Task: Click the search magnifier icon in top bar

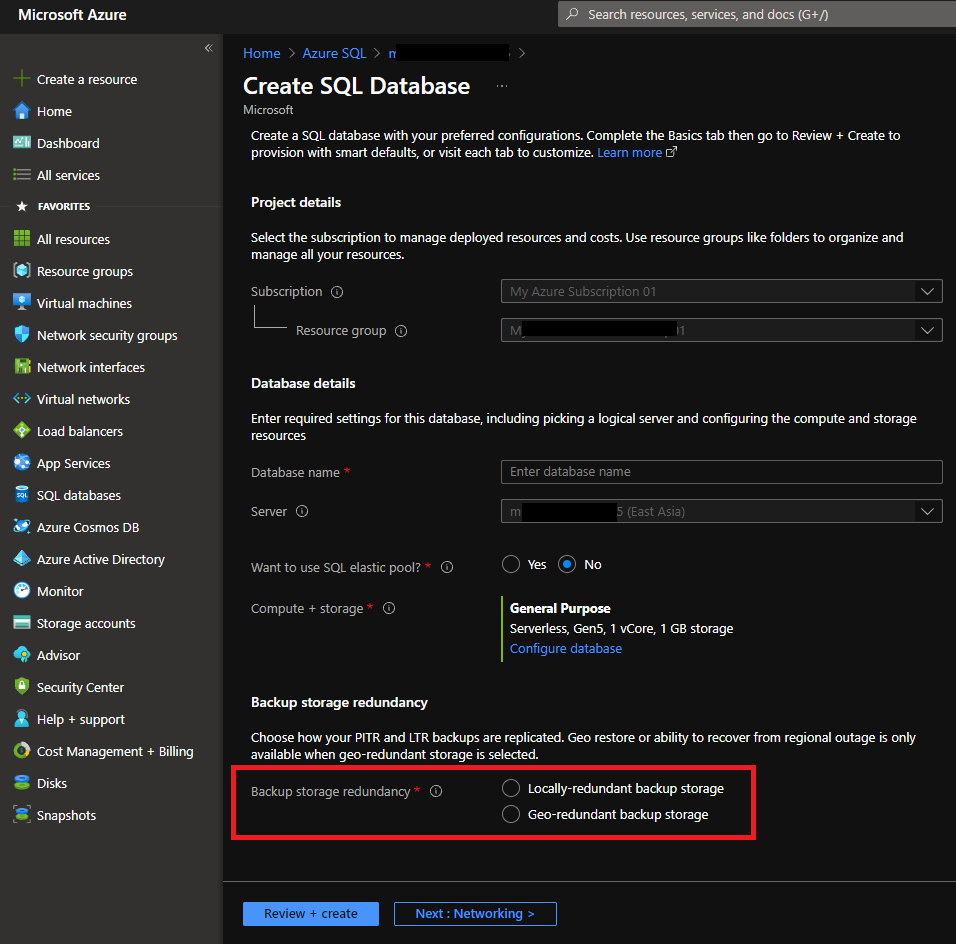Action: tap(572, 14)
